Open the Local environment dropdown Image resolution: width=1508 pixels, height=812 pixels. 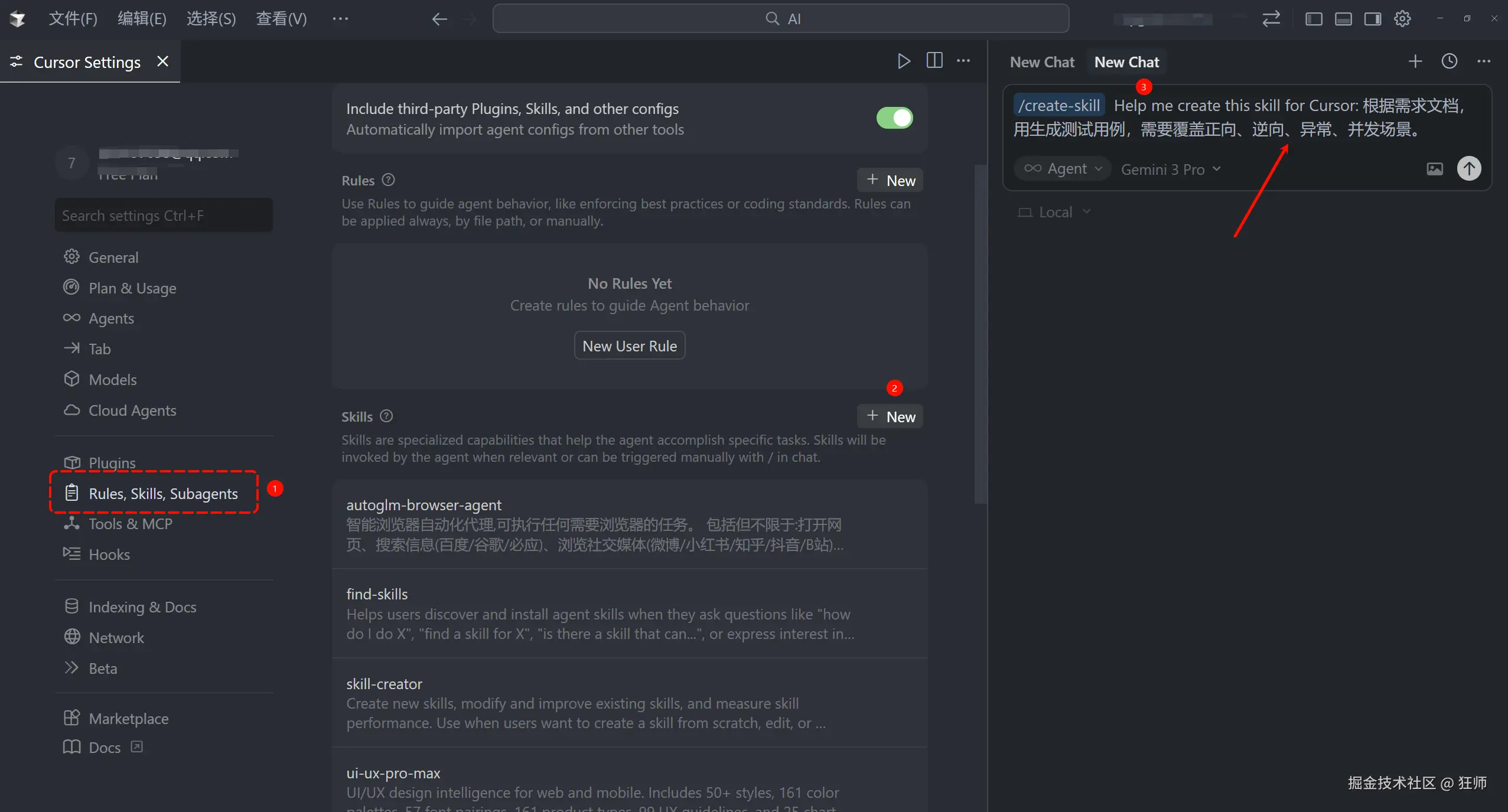[x=1054, y=212]
